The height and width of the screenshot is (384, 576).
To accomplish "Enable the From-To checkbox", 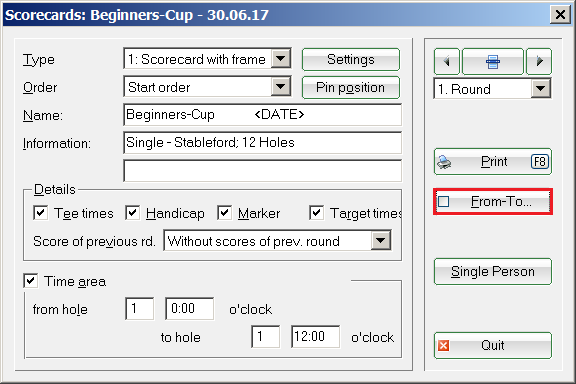I will 443,201.
